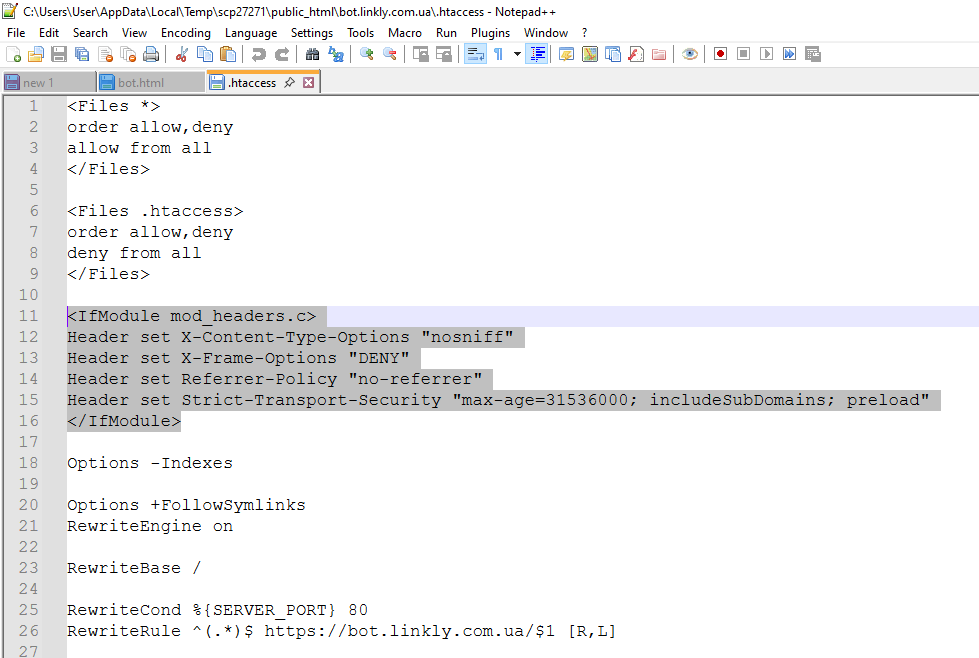
Task: Open the dropdown arrow beside the pilcrow
Action: pyautogui.click(x=517, y=54)
